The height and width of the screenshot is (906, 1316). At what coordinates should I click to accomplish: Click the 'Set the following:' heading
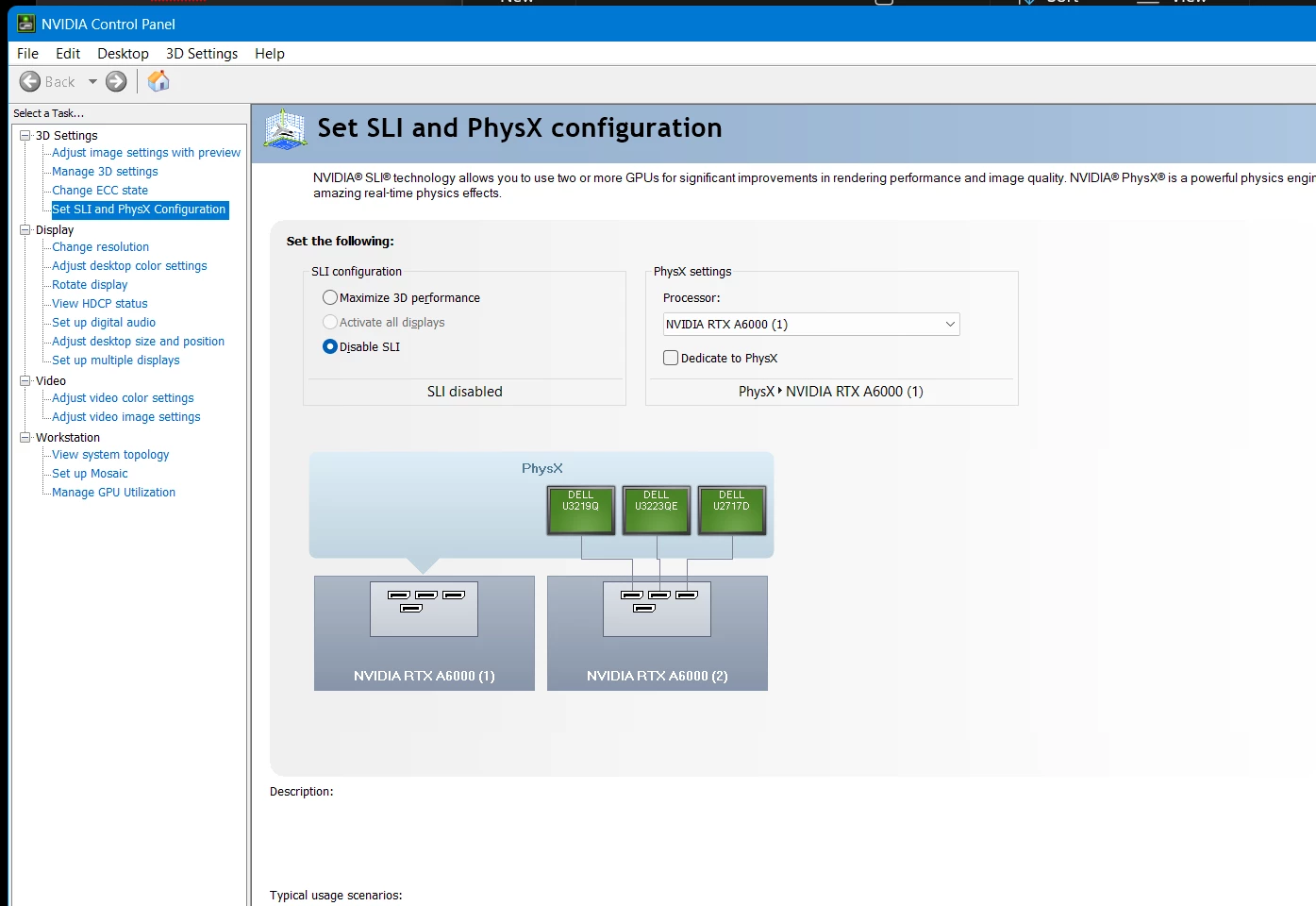pos(341,242)
